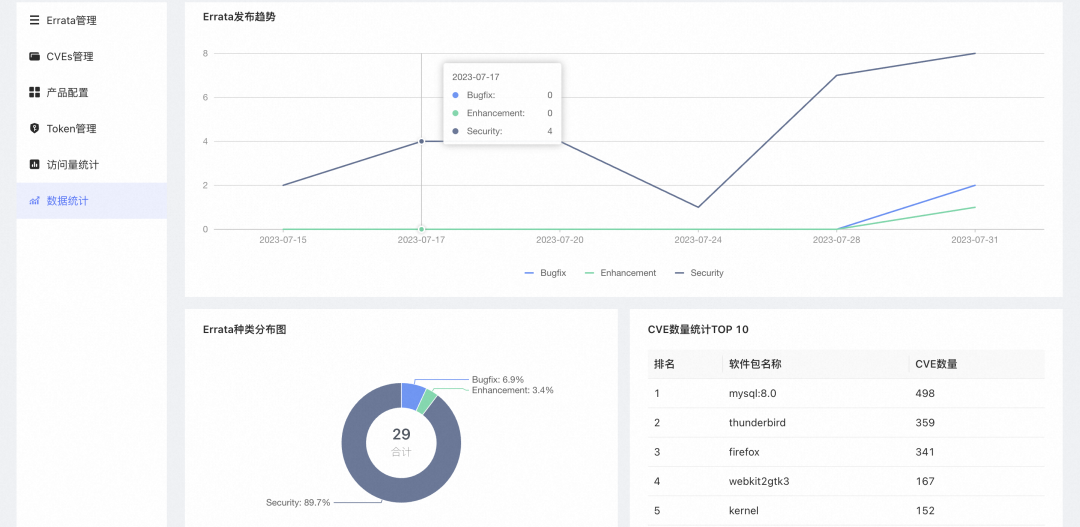Screen dimensions: 1080x527
Task: Select the mysql:8.0 table row
Action: 846,393
